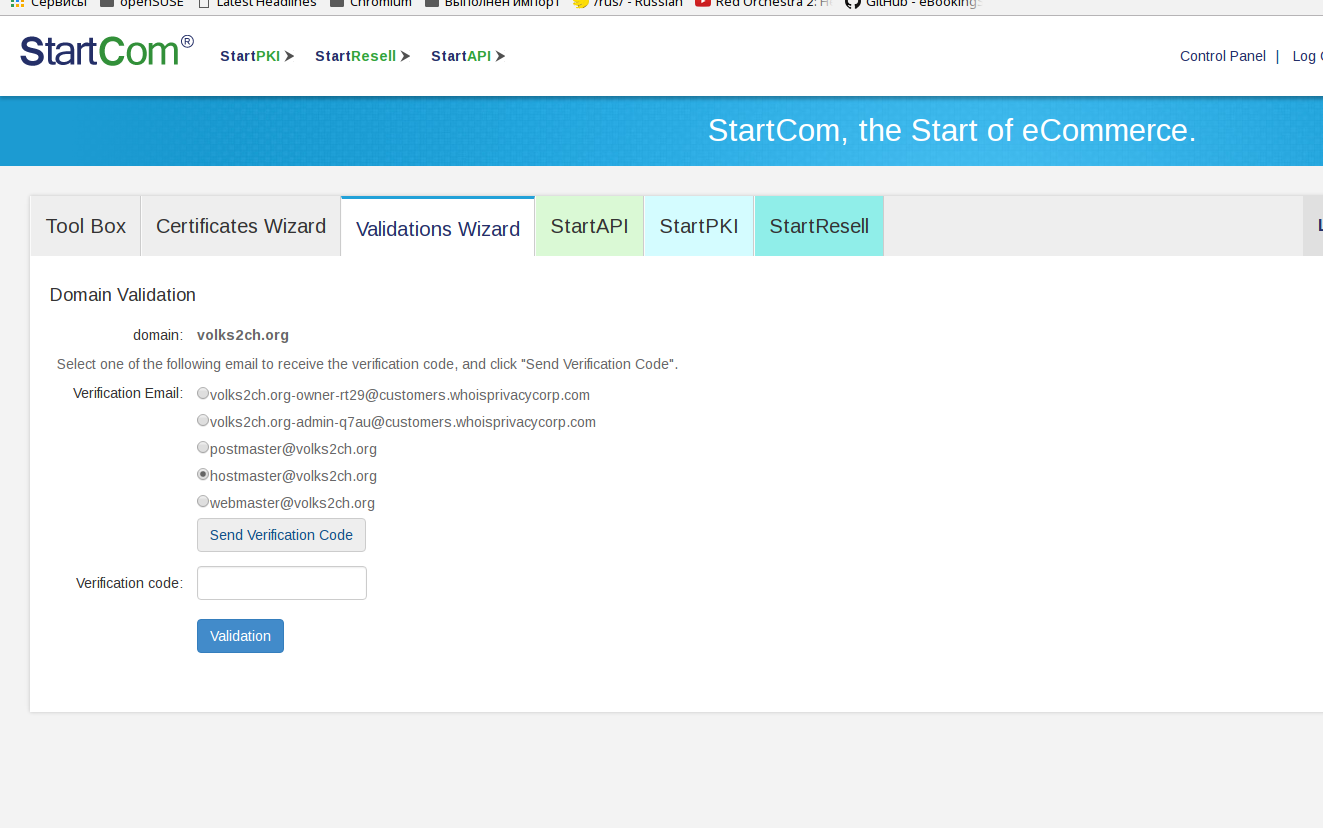
Task: Open the light blue StartPKI tab
Action: point(699,226)
